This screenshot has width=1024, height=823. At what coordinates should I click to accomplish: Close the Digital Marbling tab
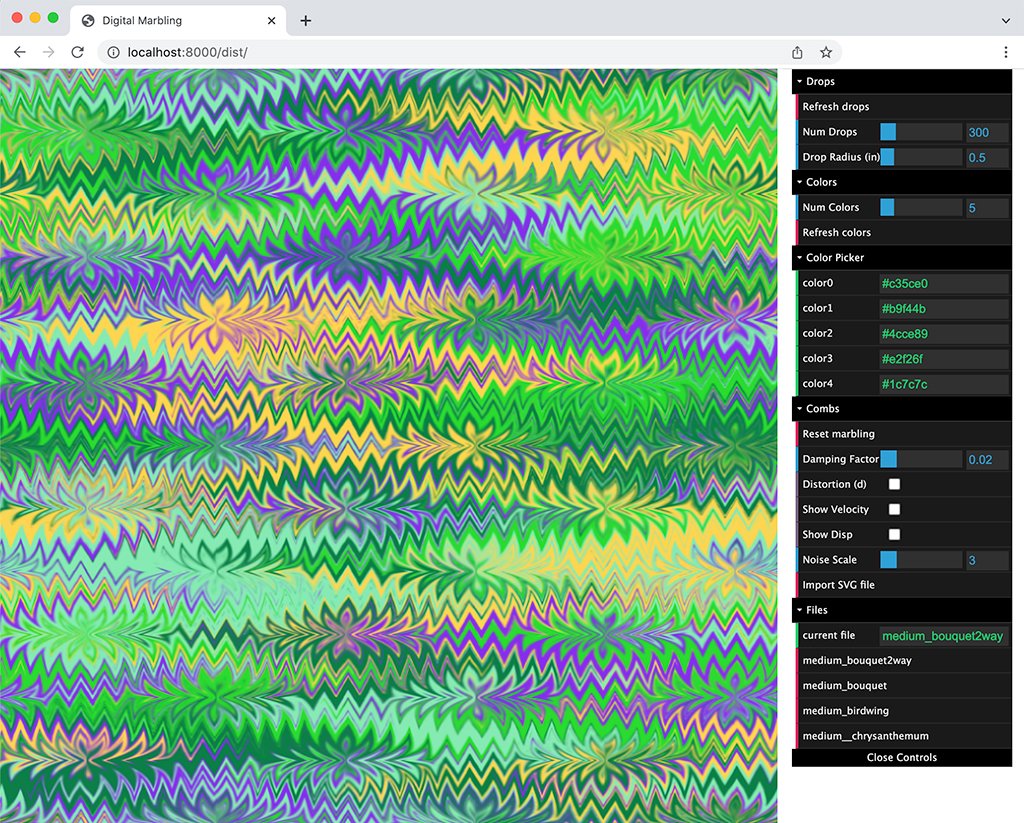click(272, 20)
